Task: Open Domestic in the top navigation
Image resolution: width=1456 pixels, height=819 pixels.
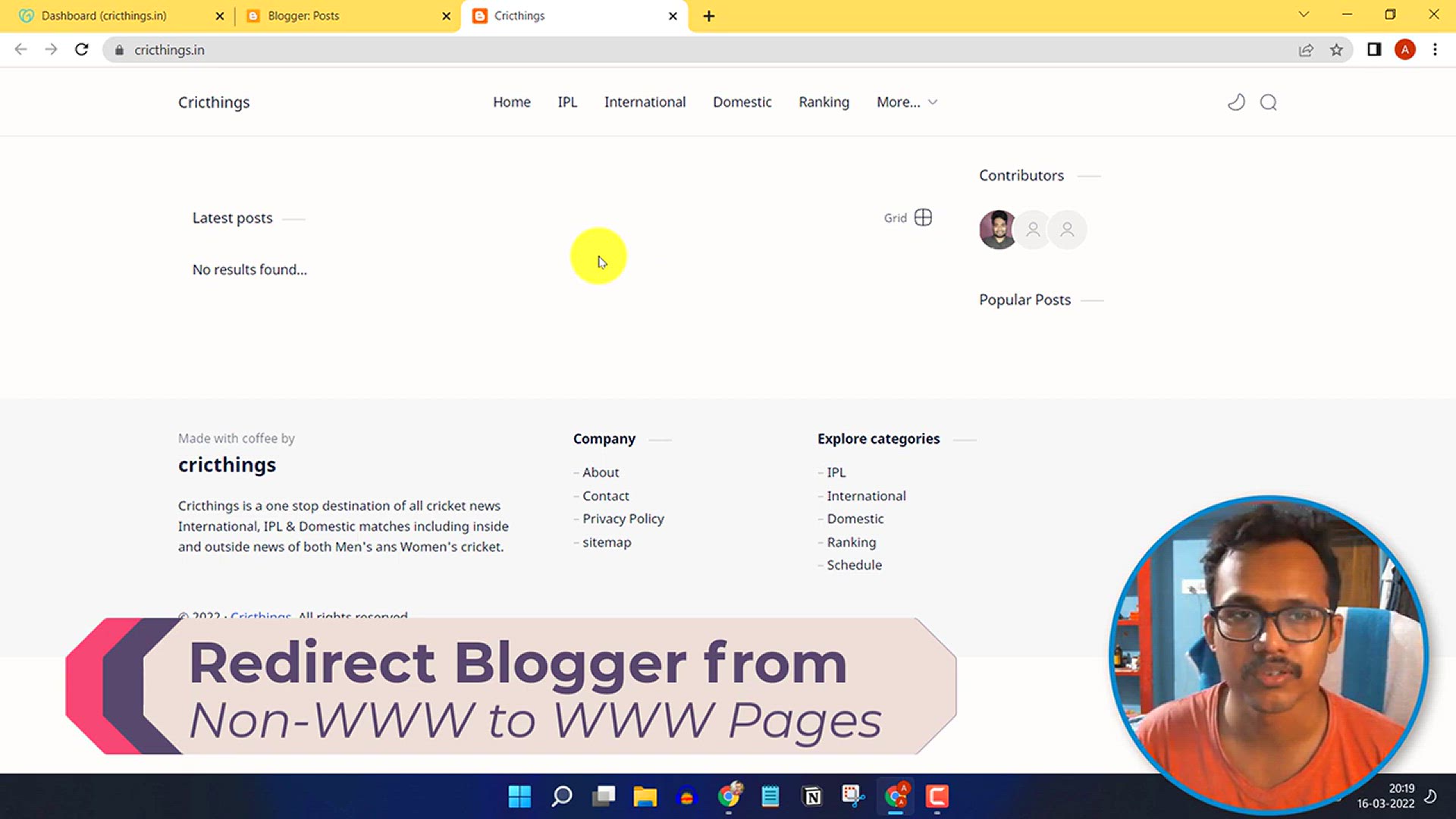Action: [x=742, y=102]
